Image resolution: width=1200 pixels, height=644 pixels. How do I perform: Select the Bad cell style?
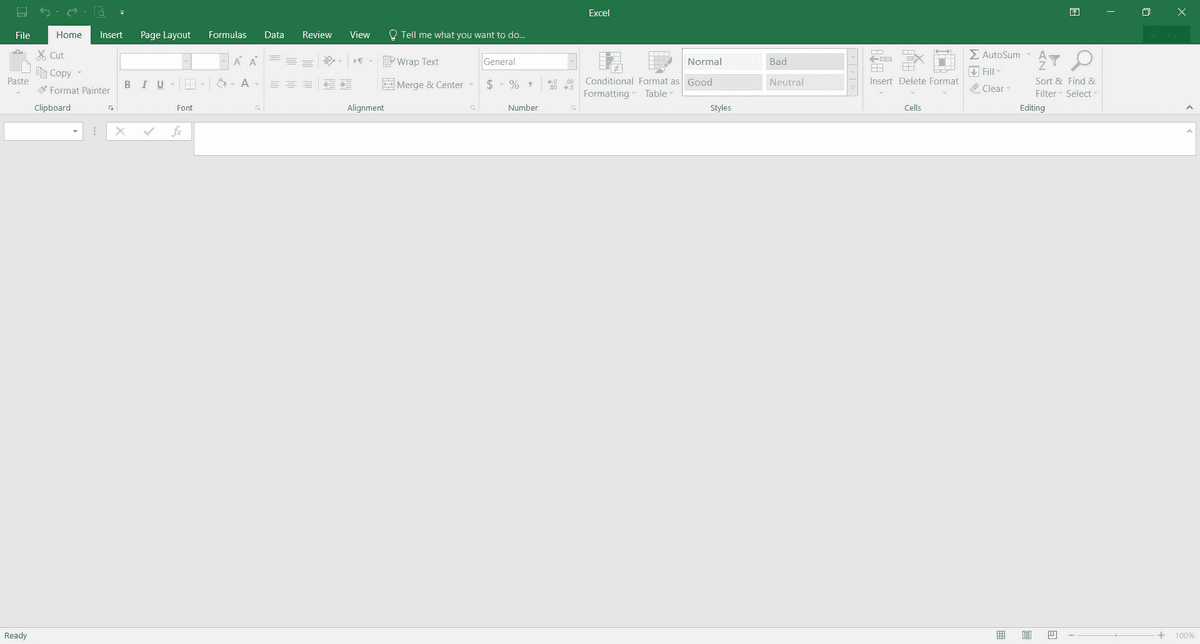click(805, 62)
